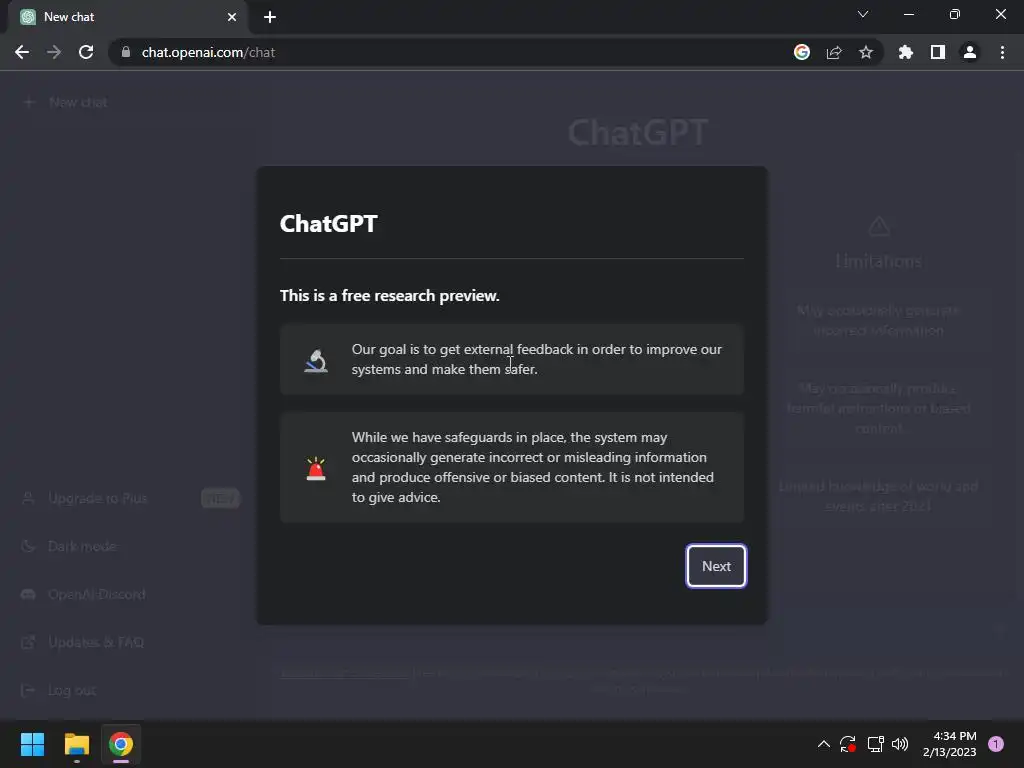1024x768 pixels.
Task: Open a new browser tab with plus
Action: 270,17
